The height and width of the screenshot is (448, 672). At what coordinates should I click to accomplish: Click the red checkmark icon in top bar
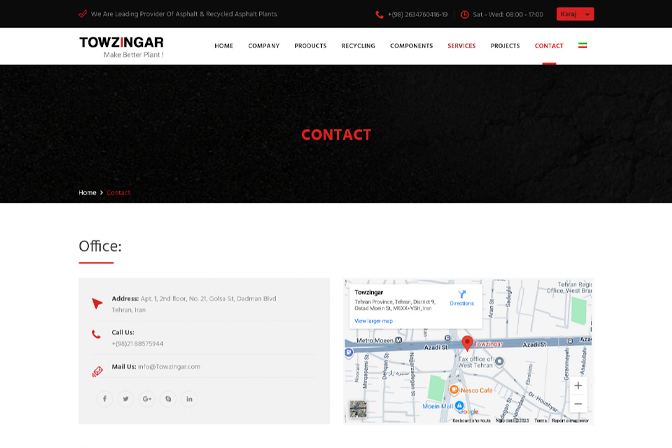pos(83,14)
